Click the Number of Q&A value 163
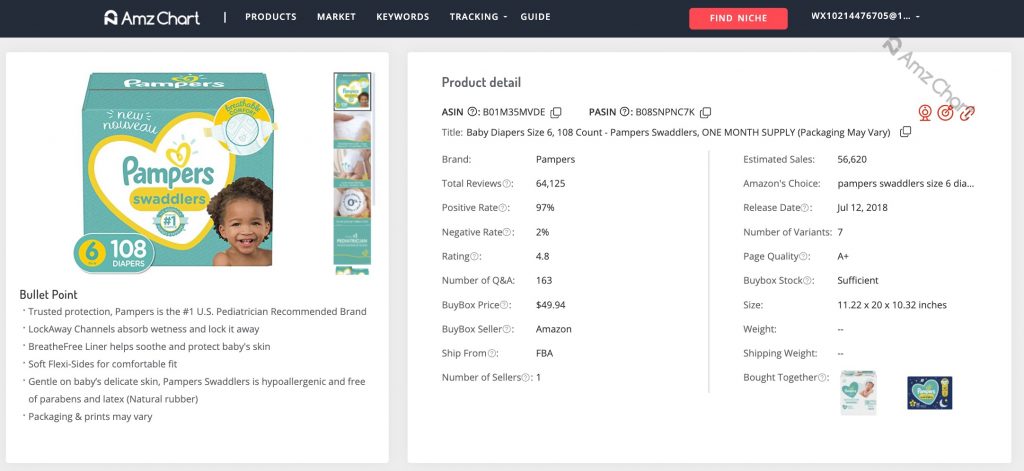Viewport: 1024px width, 471px height. [544, 281]
